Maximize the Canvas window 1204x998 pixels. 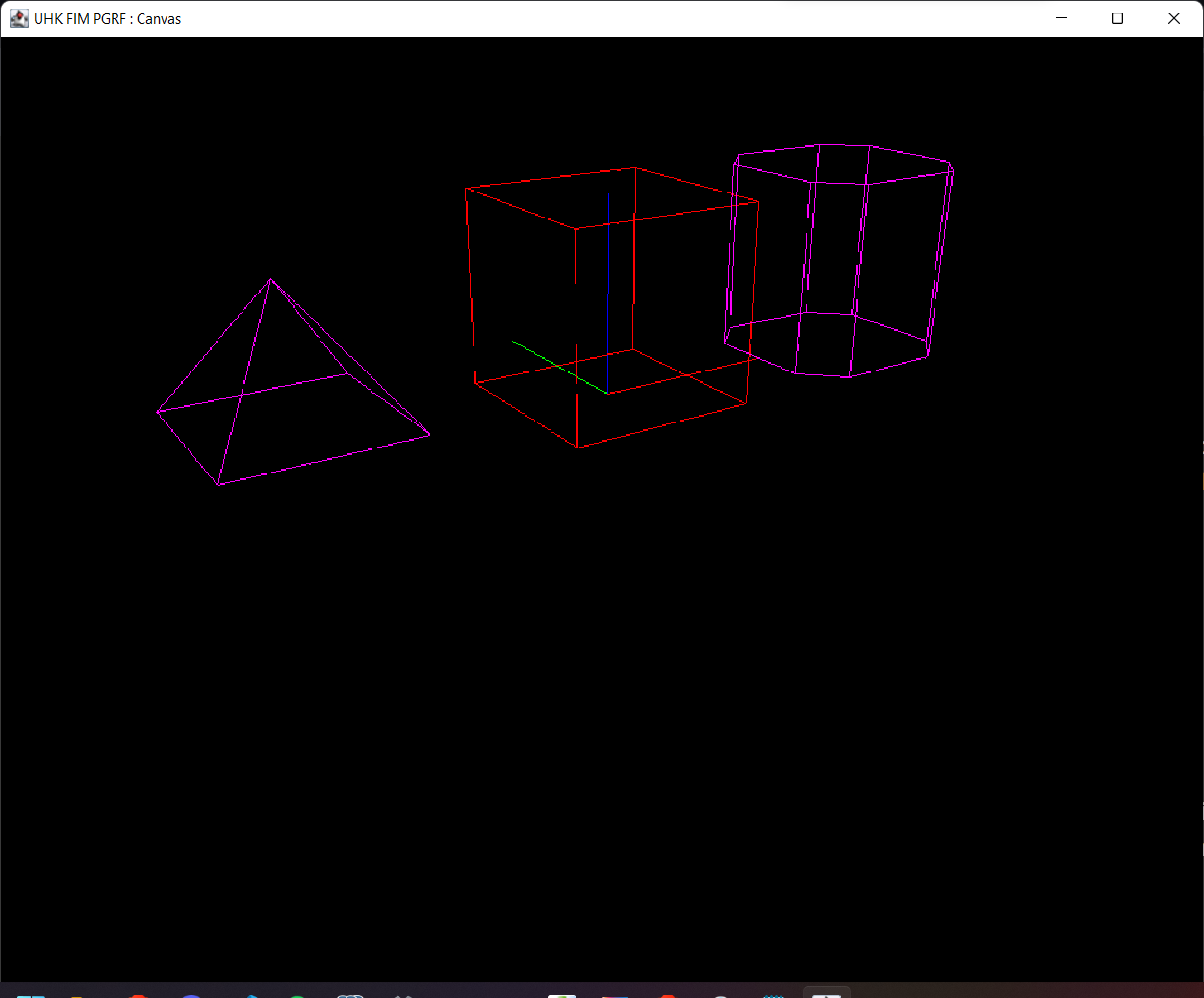click(x=1117, y=18)
